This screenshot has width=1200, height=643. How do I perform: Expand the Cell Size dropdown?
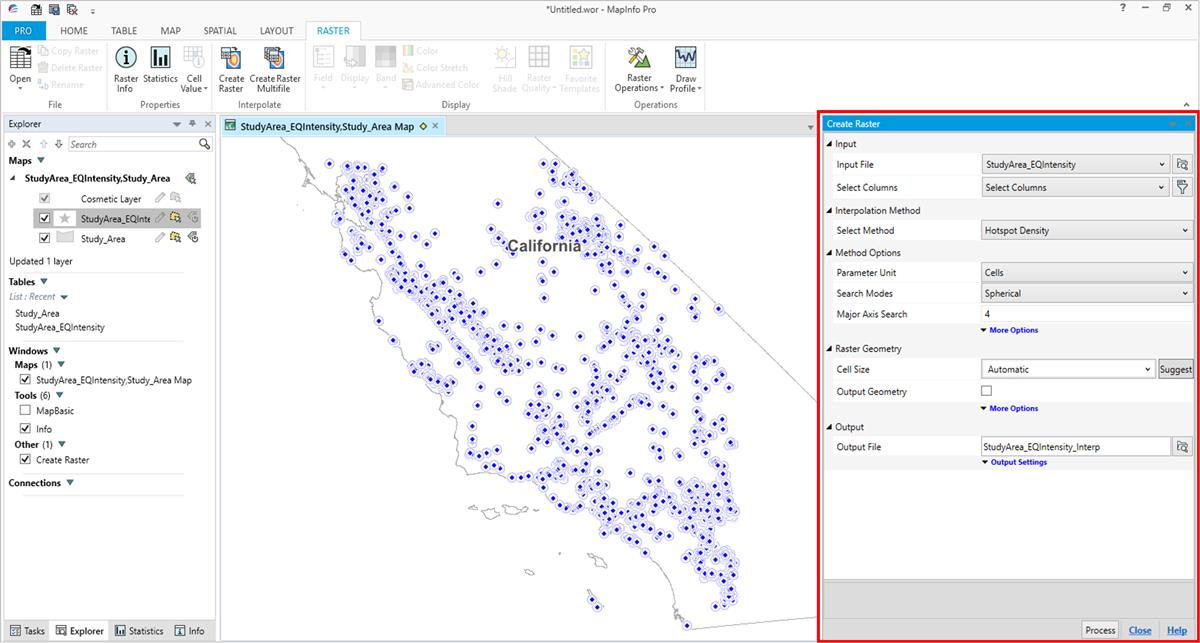tap(1068, 369)
